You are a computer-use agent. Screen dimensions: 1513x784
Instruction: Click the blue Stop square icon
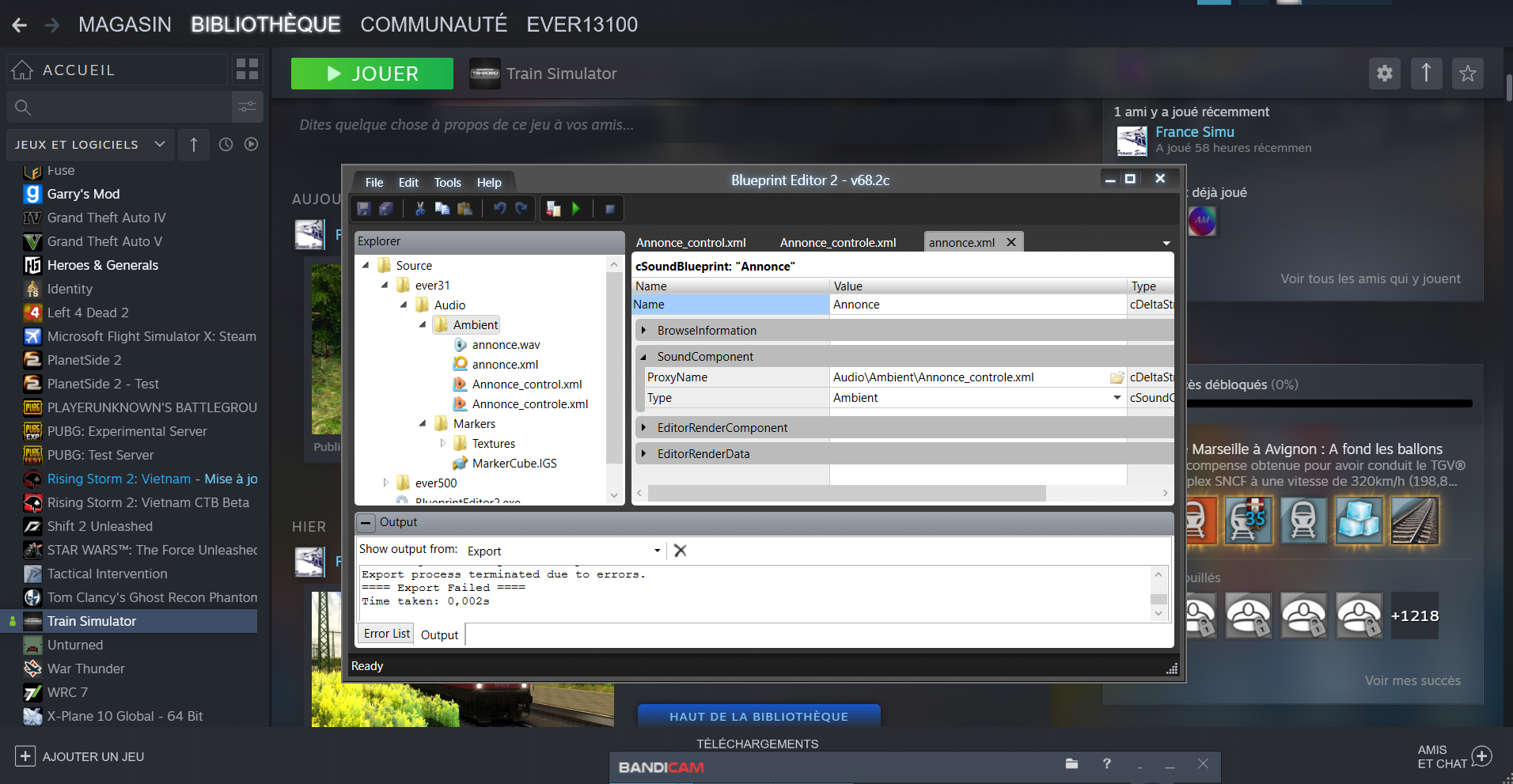610,210
